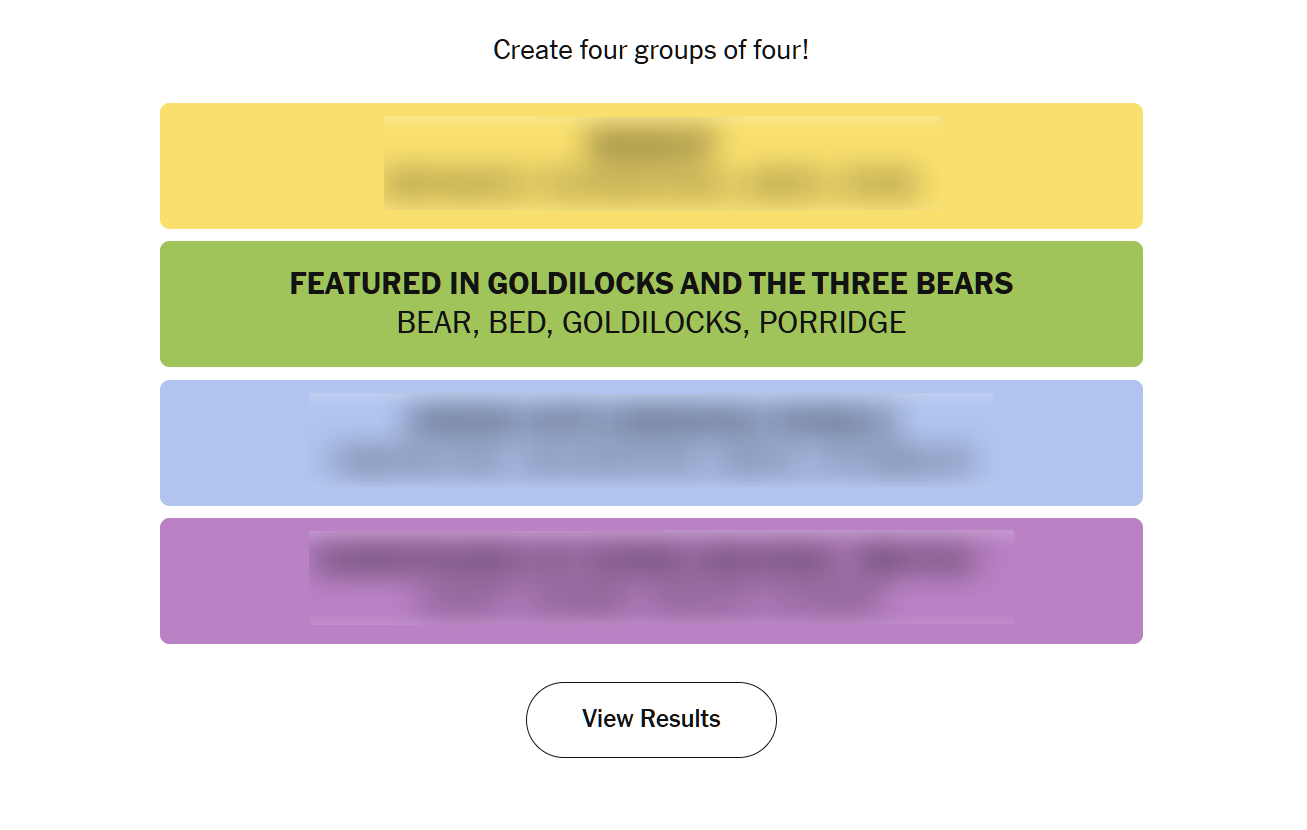Click the blurred title in the purple group

pos(652,559)
